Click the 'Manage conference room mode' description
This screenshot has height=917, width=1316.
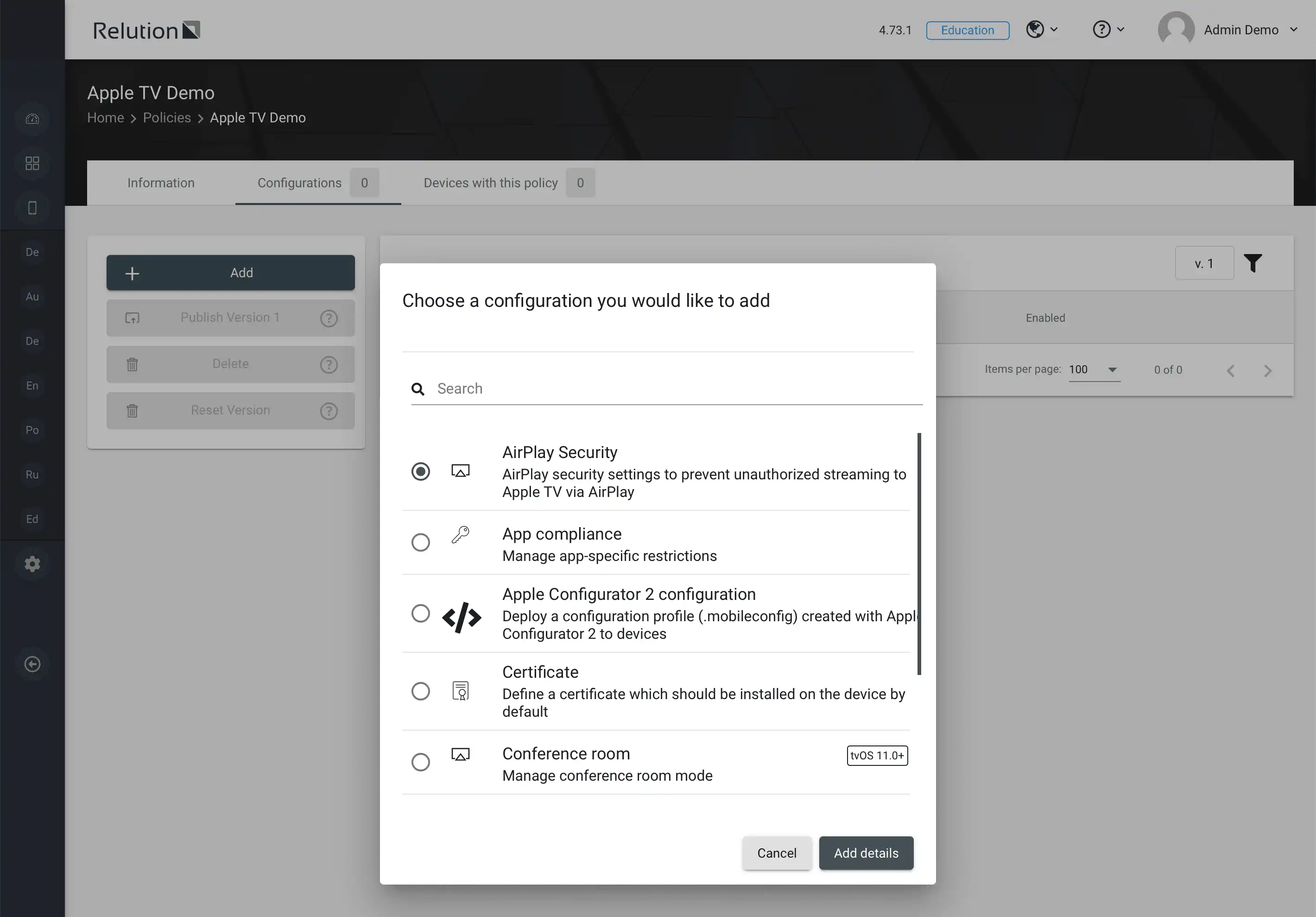[607, 775]
